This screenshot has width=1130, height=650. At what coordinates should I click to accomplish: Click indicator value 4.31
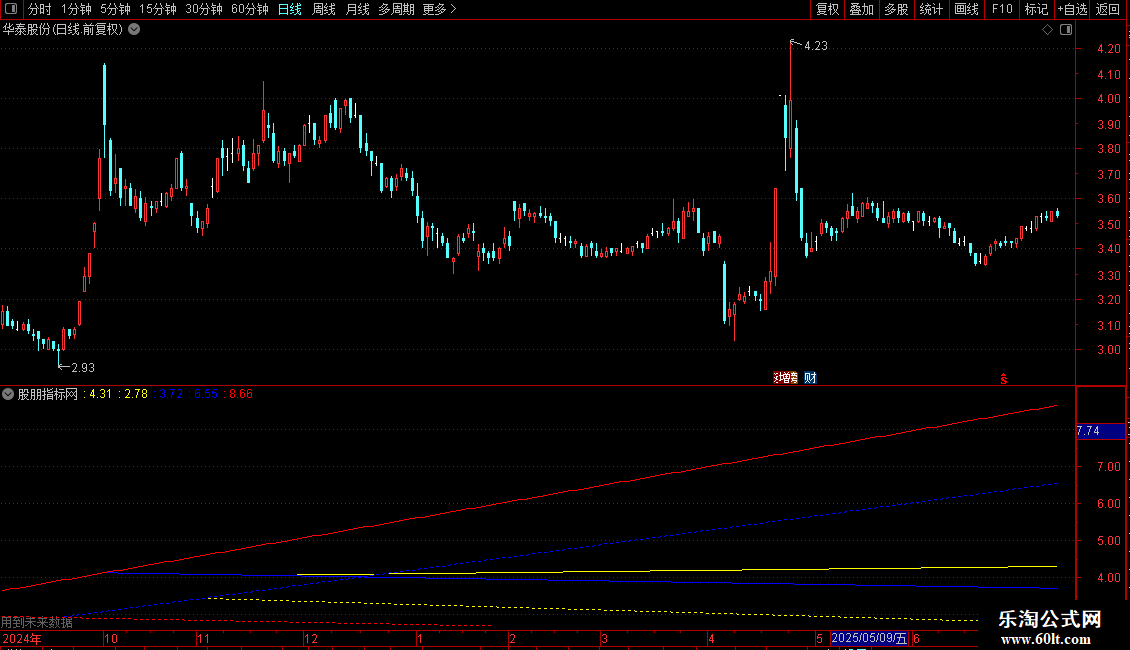pos(100,394)
